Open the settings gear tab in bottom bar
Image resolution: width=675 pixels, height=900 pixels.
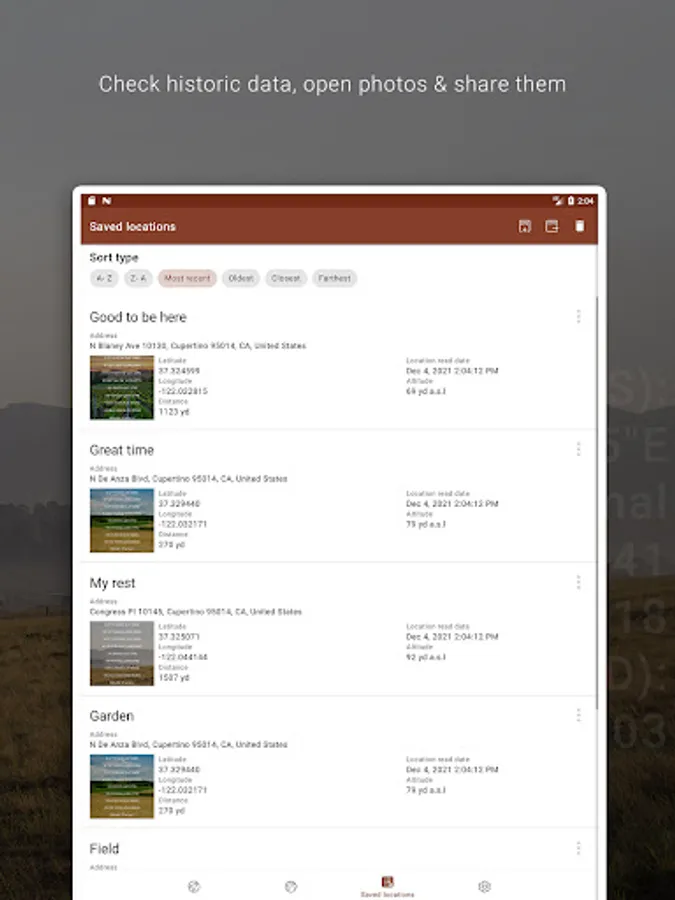pyautogui.click(x=484, y=887)
